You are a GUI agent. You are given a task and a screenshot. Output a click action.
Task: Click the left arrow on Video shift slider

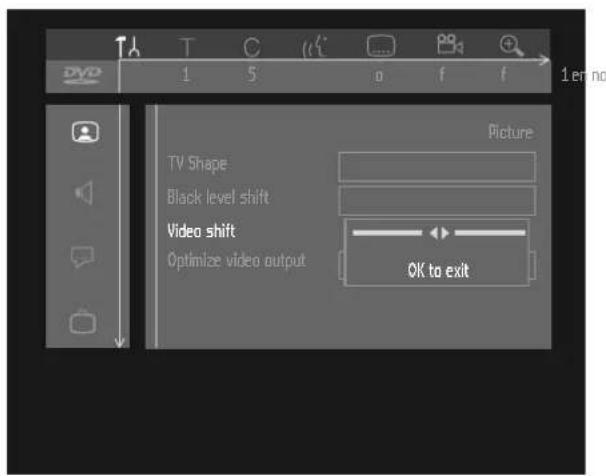[x=434, y=233]
